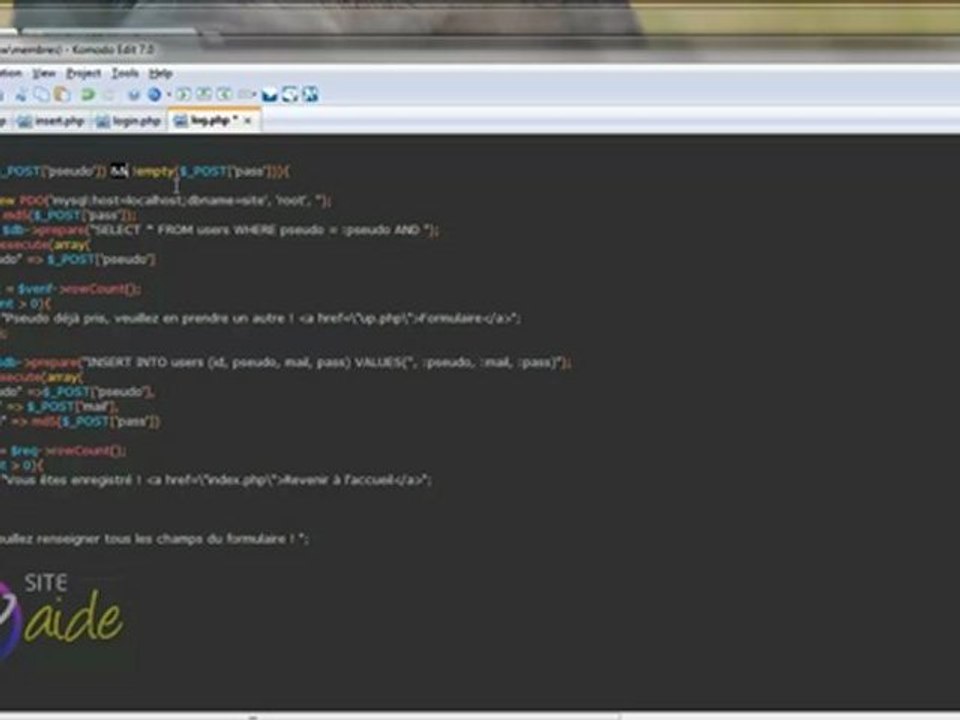The height and width of the screenshot is (720, 960).
Task: Toggle the right pane with the last blue pane icon
Action: (310, 94)
